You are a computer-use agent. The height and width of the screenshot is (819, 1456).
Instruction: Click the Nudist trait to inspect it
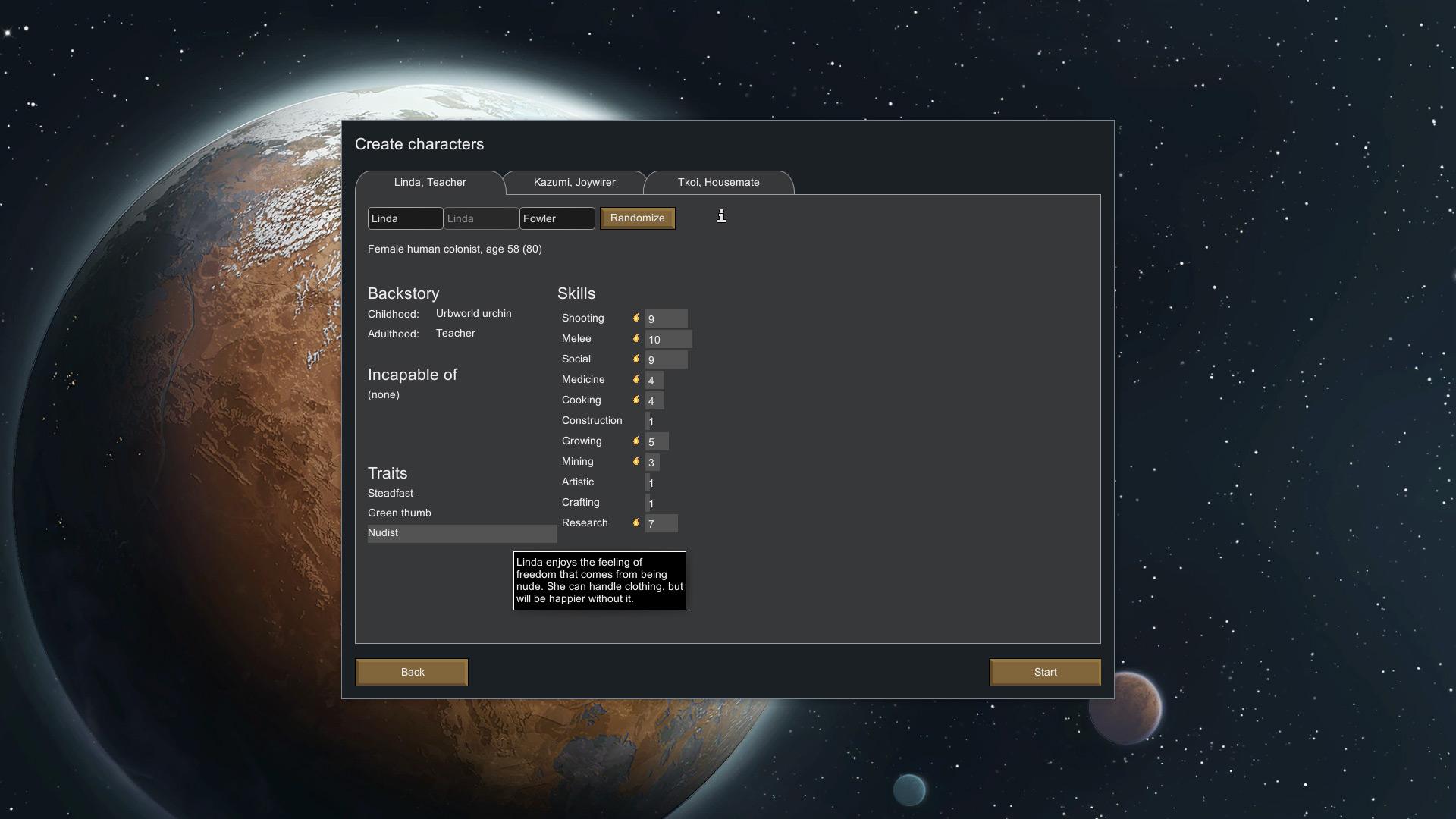click(x=383, y=532)
